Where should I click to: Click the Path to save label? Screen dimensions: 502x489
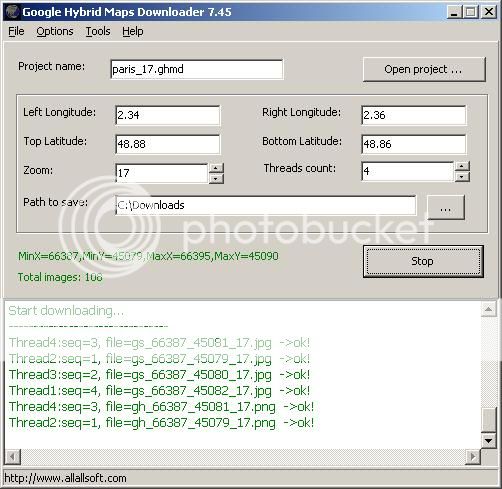pos(55,202)
